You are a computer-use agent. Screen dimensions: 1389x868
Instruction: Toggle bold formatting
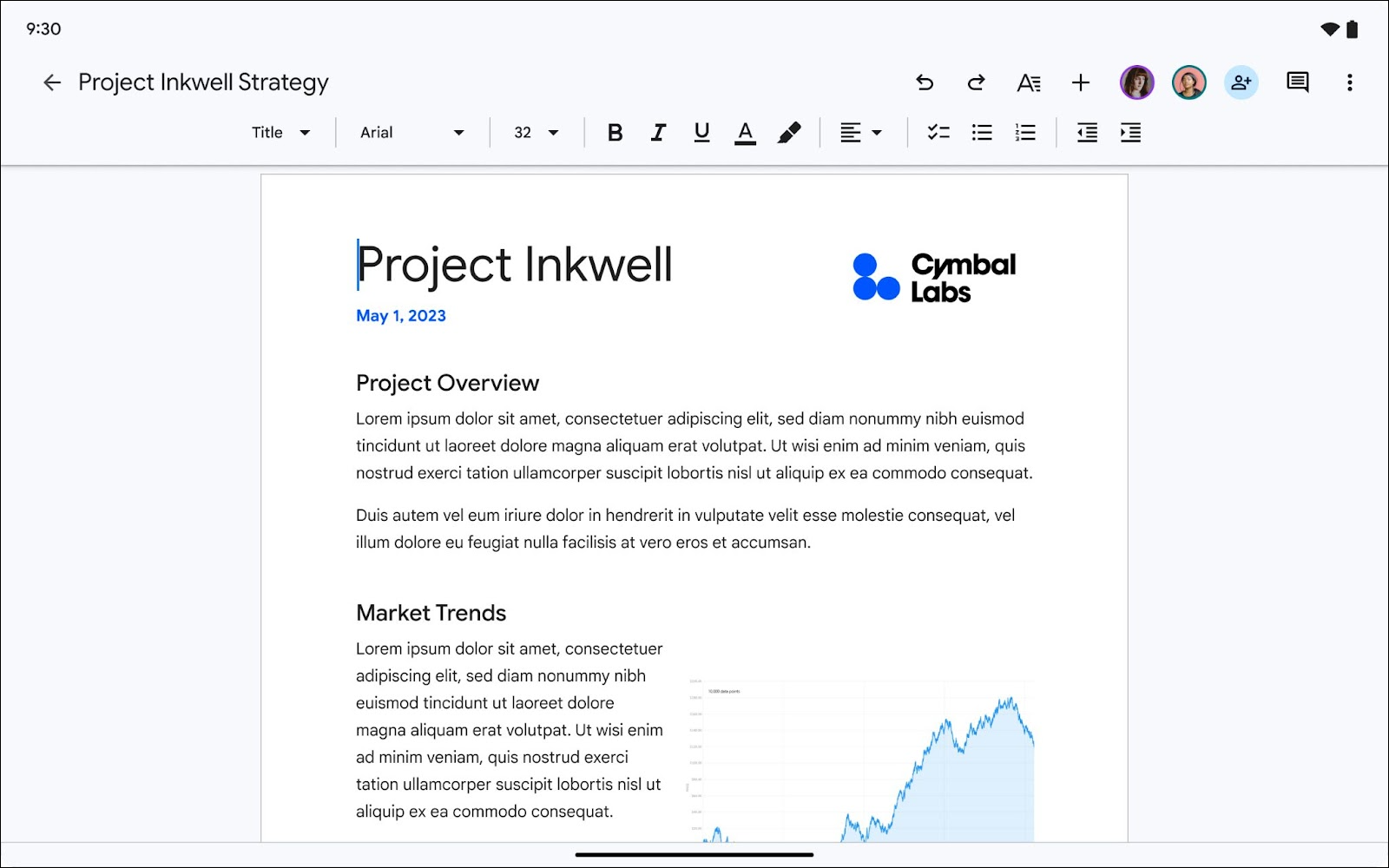pos(616,132)
